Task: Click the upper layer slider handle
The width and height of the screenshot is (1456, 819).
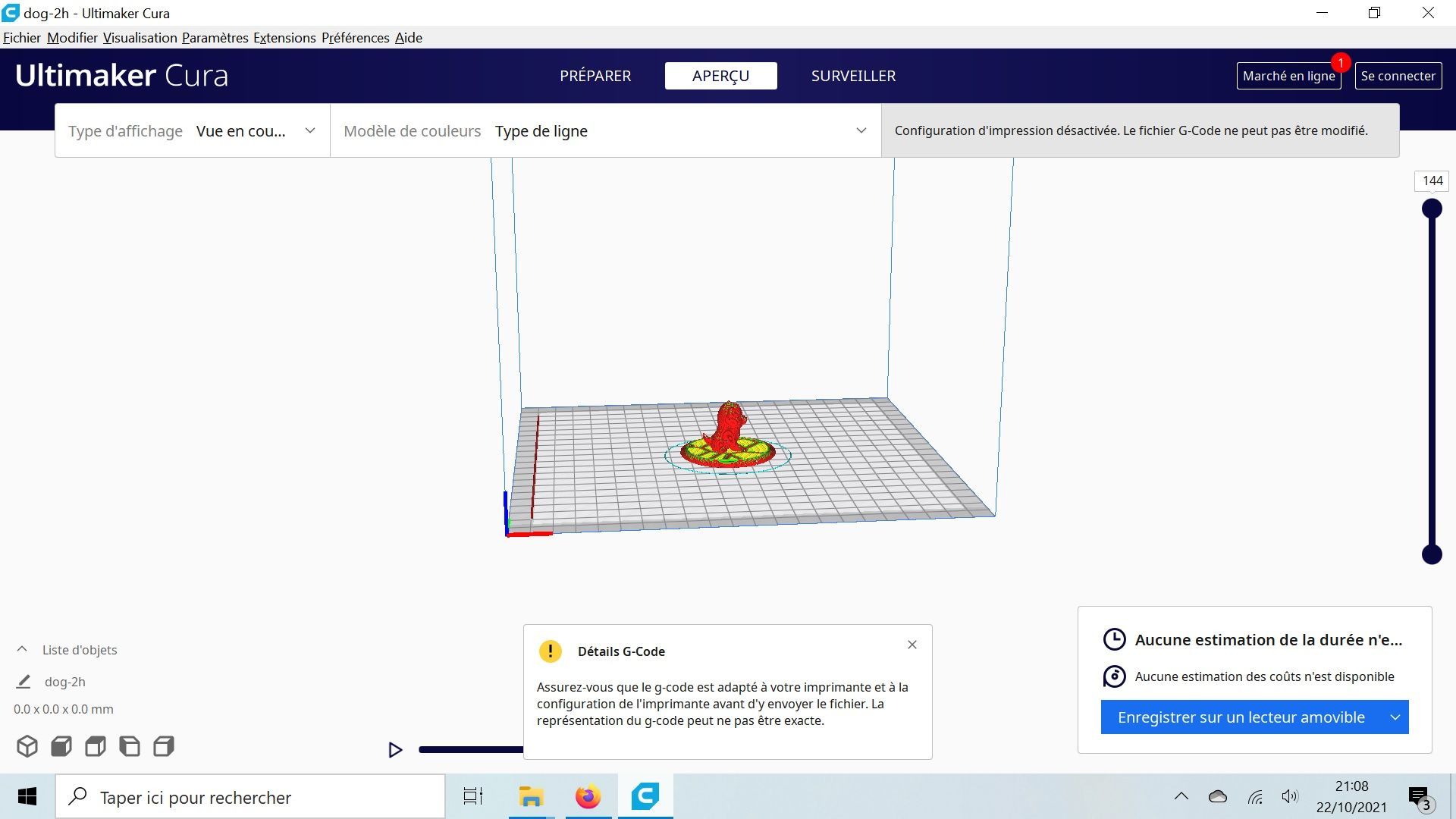Action: (x=1432, y=209)
